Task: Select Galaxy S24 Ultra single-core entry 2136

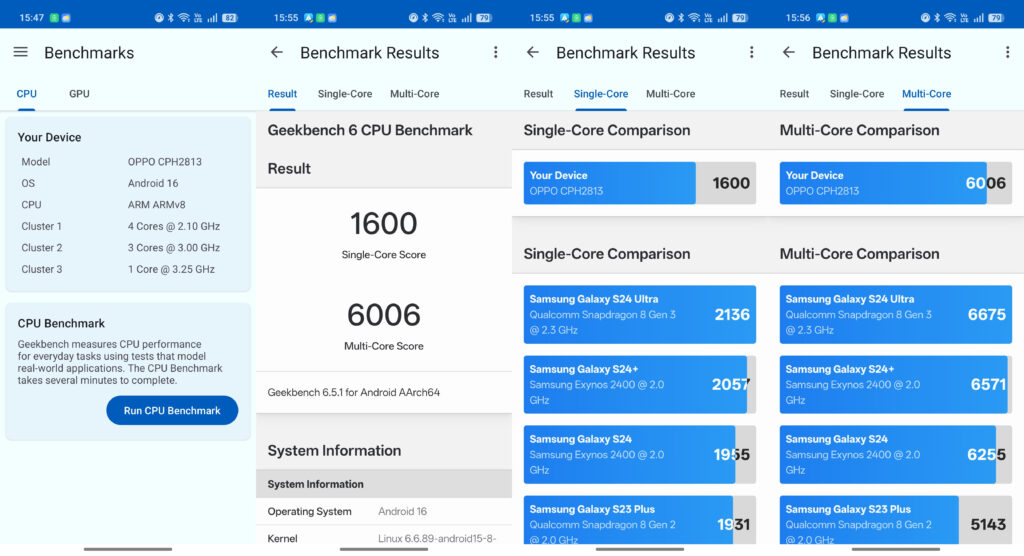Action: tap(639, 314)
